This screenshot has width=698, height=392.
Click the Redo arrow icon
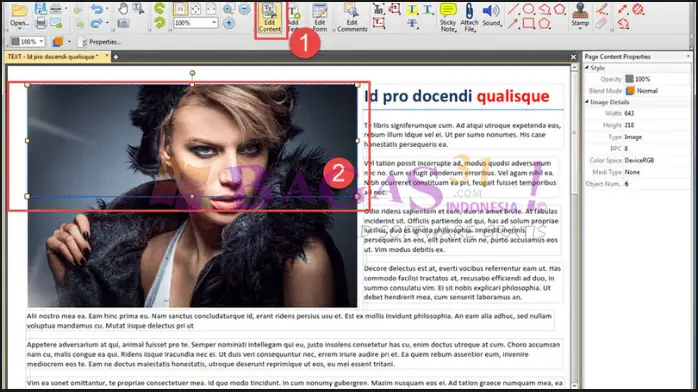coord(96,23)
